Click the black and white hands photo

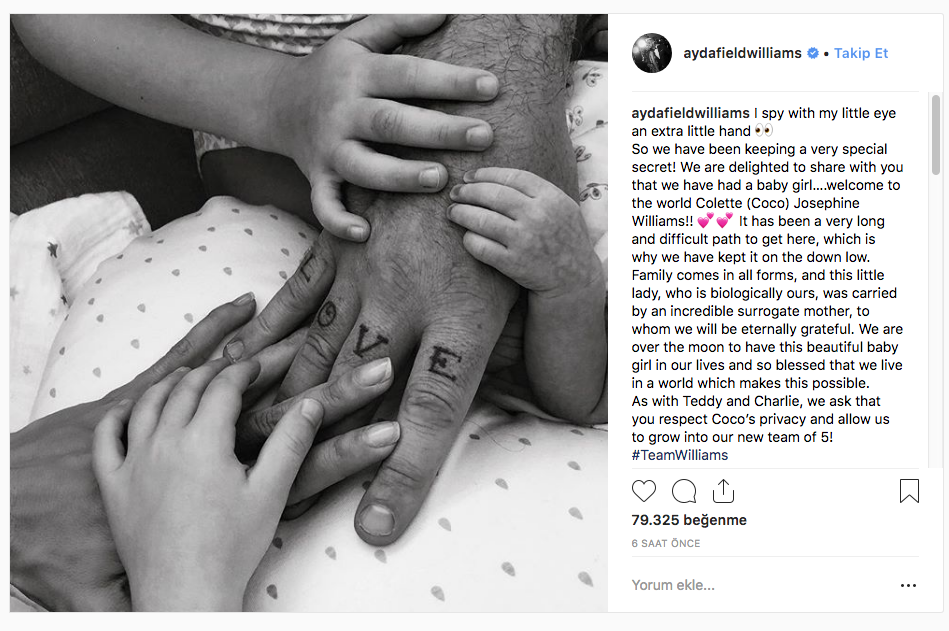309,313
